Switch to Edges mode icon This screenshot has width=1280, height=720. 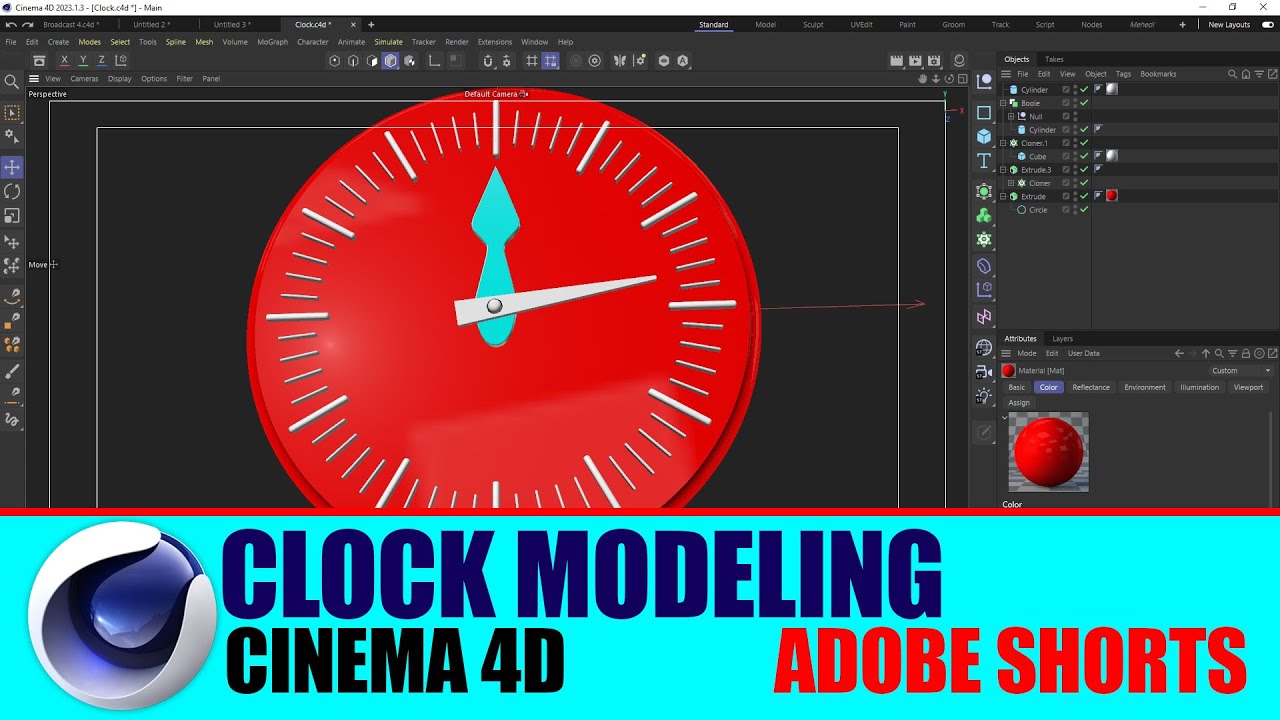353,61
